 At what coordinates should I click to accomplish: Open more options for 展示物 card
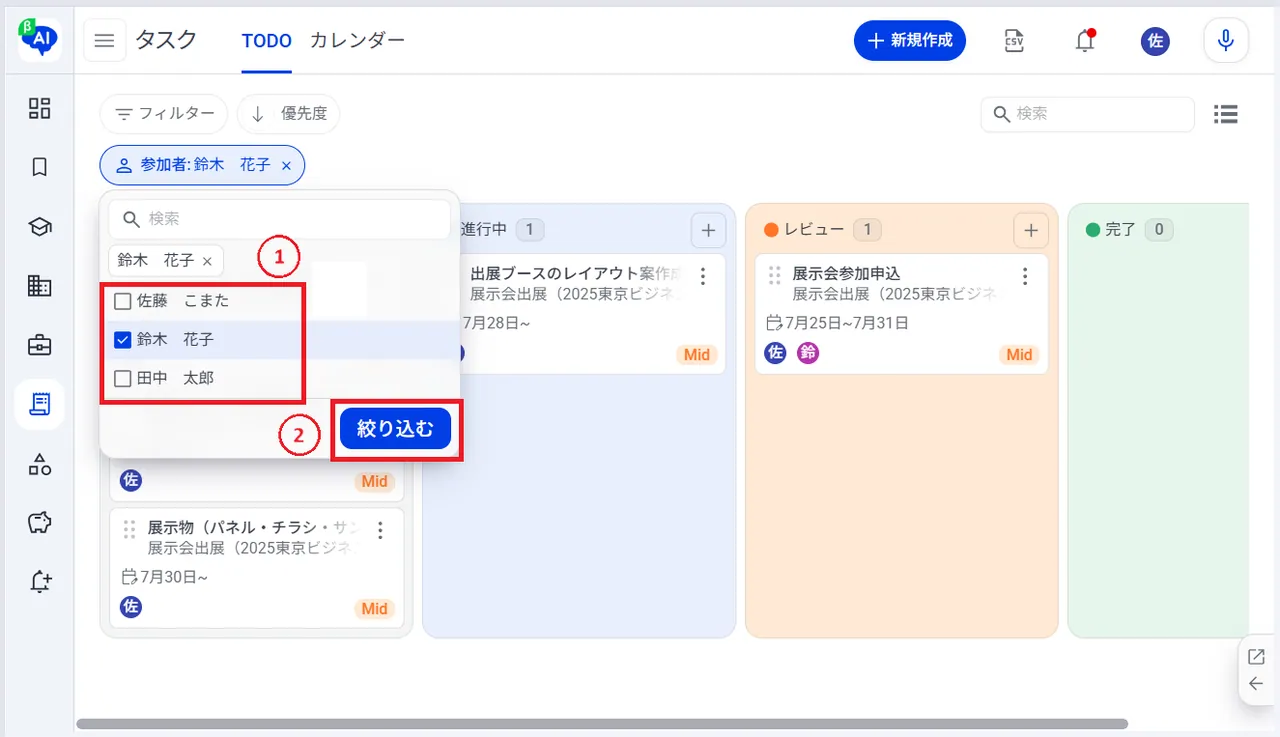(380, 530)
